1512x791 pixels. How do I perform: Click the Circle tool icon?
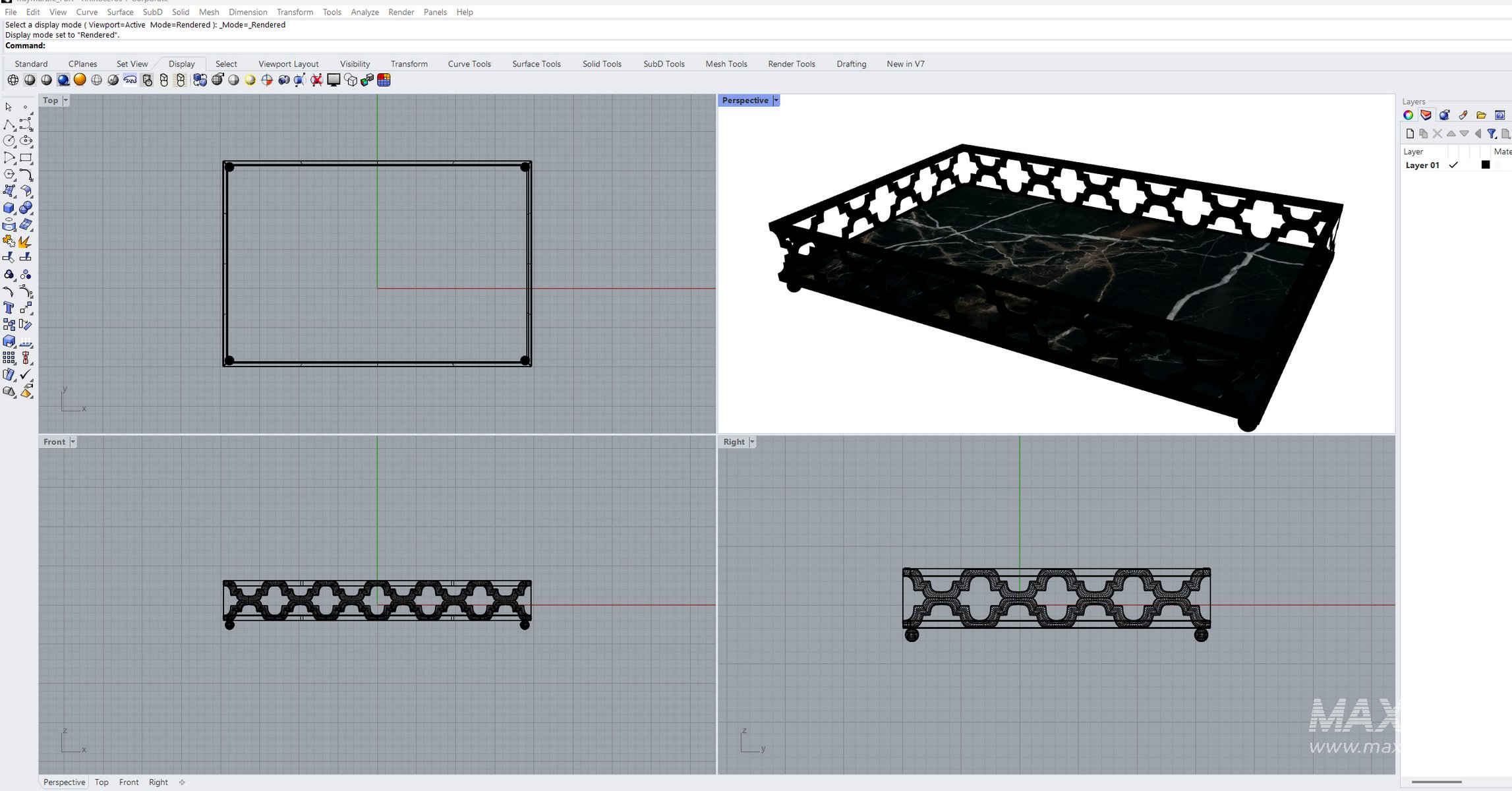9,140
